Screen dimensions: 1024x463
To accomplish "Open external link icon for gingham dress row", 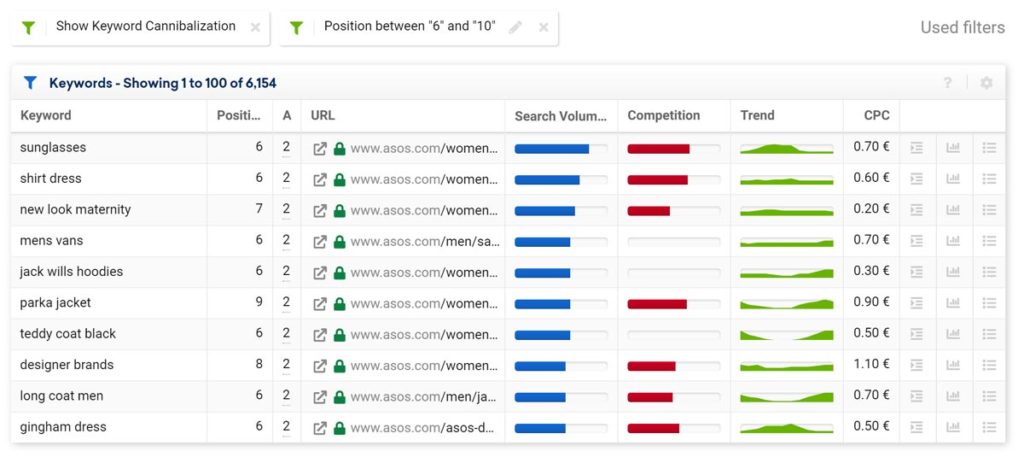I will [320, 427].
